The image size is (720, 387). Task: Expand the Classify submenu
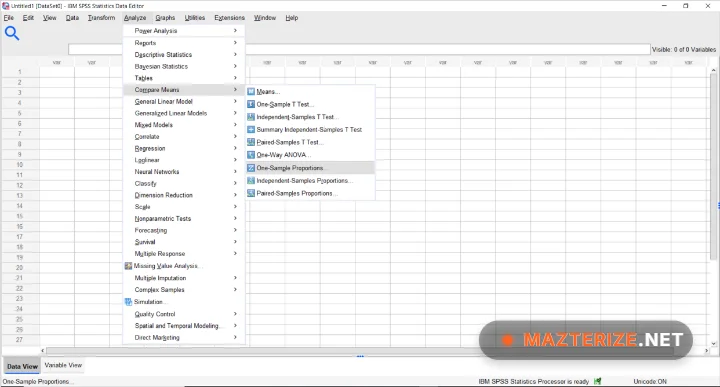184,183
